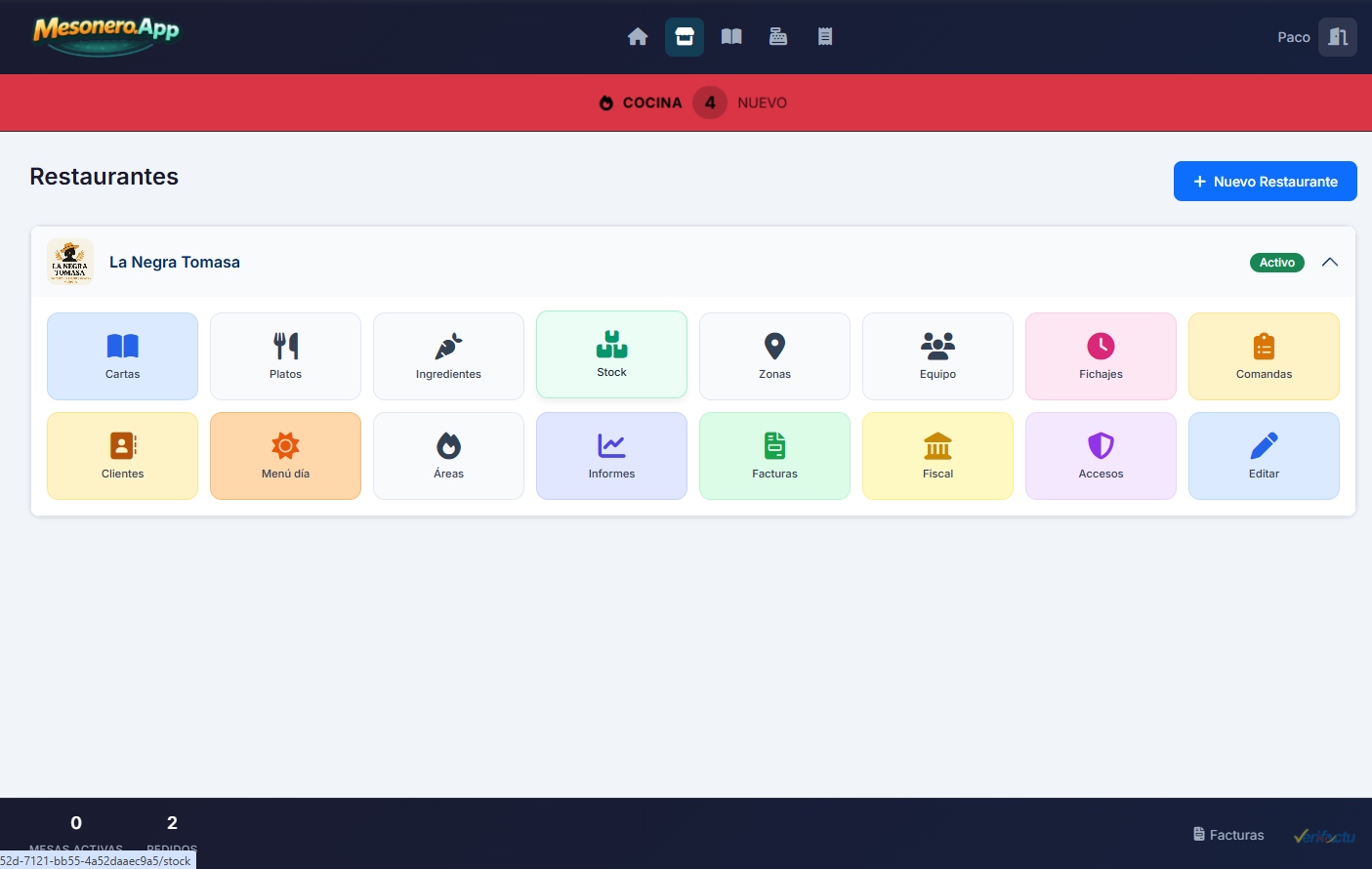The width and height of the screenshot is (1372, 869).
Task: Open the Facturas link in the footer
Action: (x=1228, y=835)
